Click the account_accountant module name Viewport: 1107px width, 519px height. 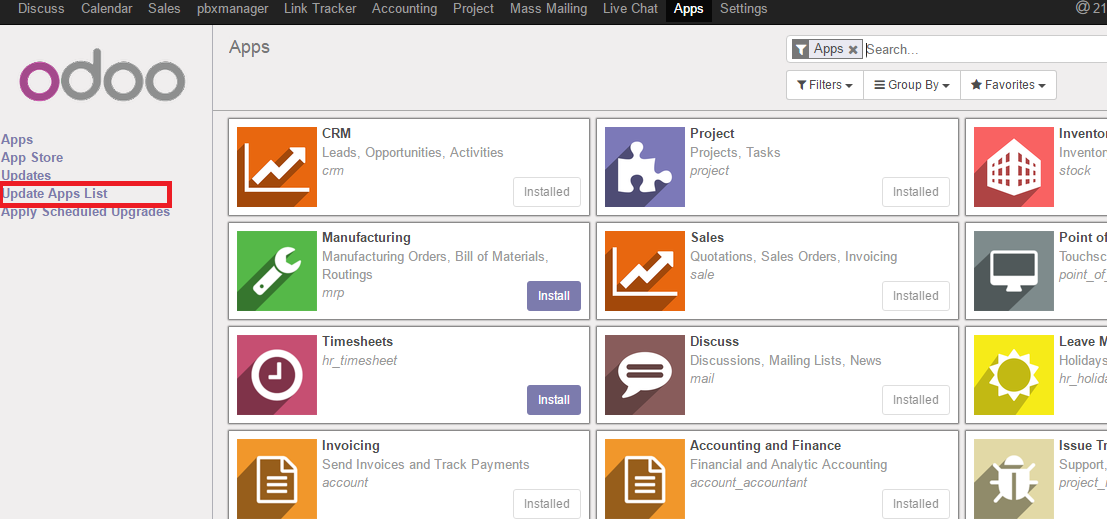(x=748, y=483)
